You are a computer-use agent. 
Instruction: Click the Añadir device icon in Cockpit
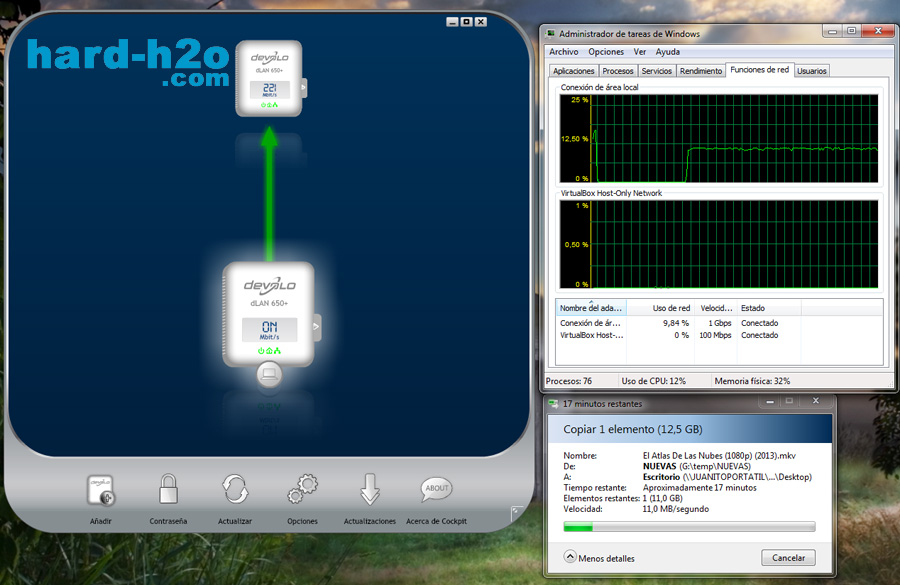pos(100,490)
